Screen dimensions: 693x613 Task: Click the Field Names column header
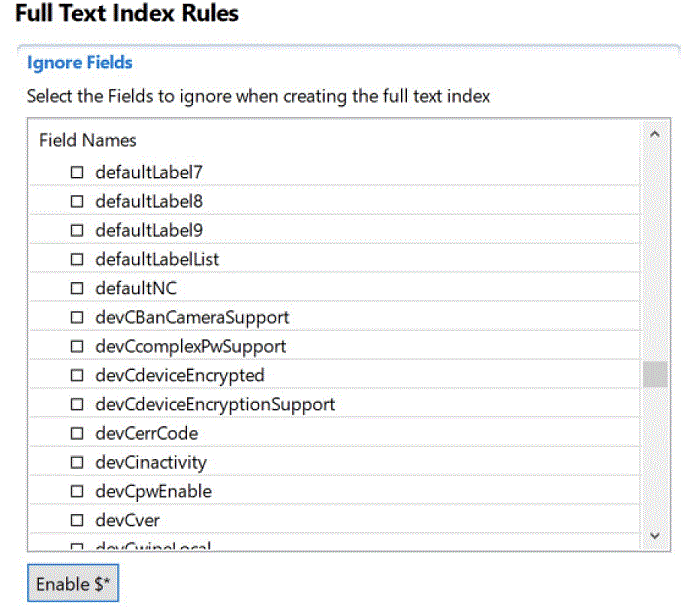coord(88,141)
